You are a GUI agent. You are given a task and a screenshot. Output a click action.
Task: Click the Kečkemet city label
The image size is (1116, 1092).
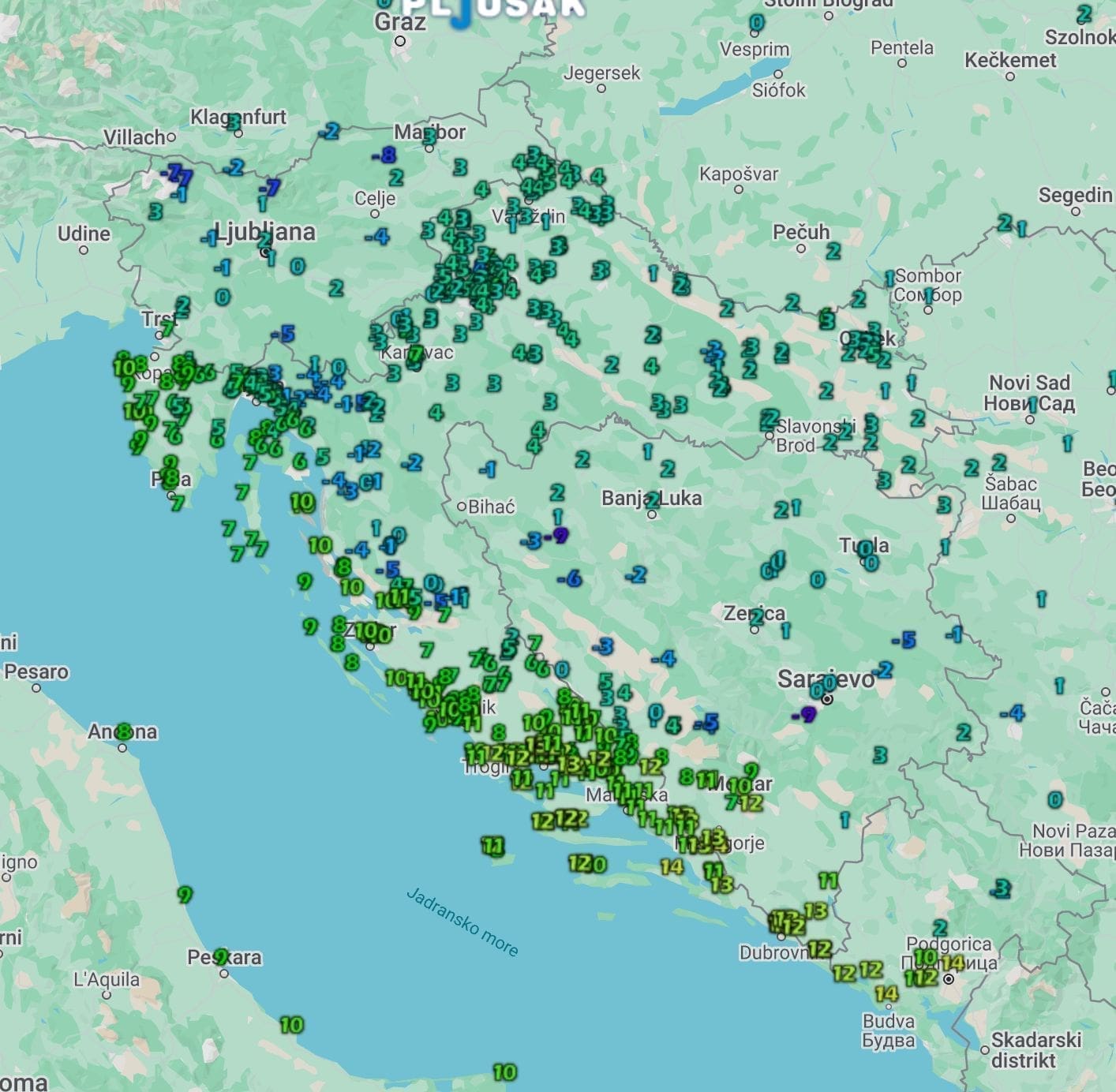click(x=1010, y=61)
